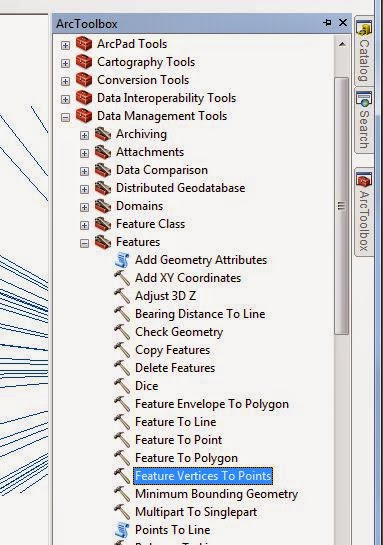383x545 pixels.
Task: Click the scrollbar up arrow
Action: (x=342, y=44)
